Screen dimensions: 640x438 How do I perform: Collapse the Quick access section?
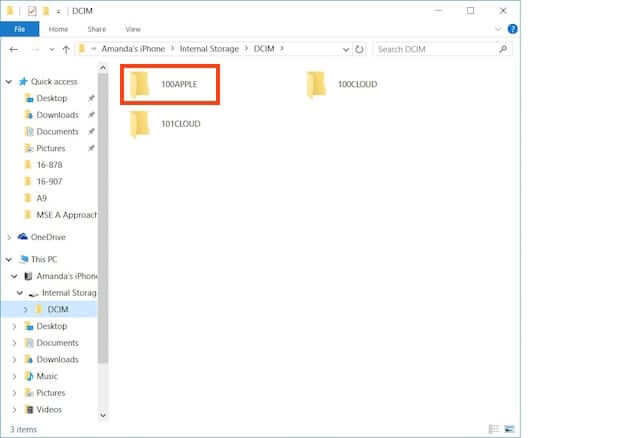click(x=9, y=81)
